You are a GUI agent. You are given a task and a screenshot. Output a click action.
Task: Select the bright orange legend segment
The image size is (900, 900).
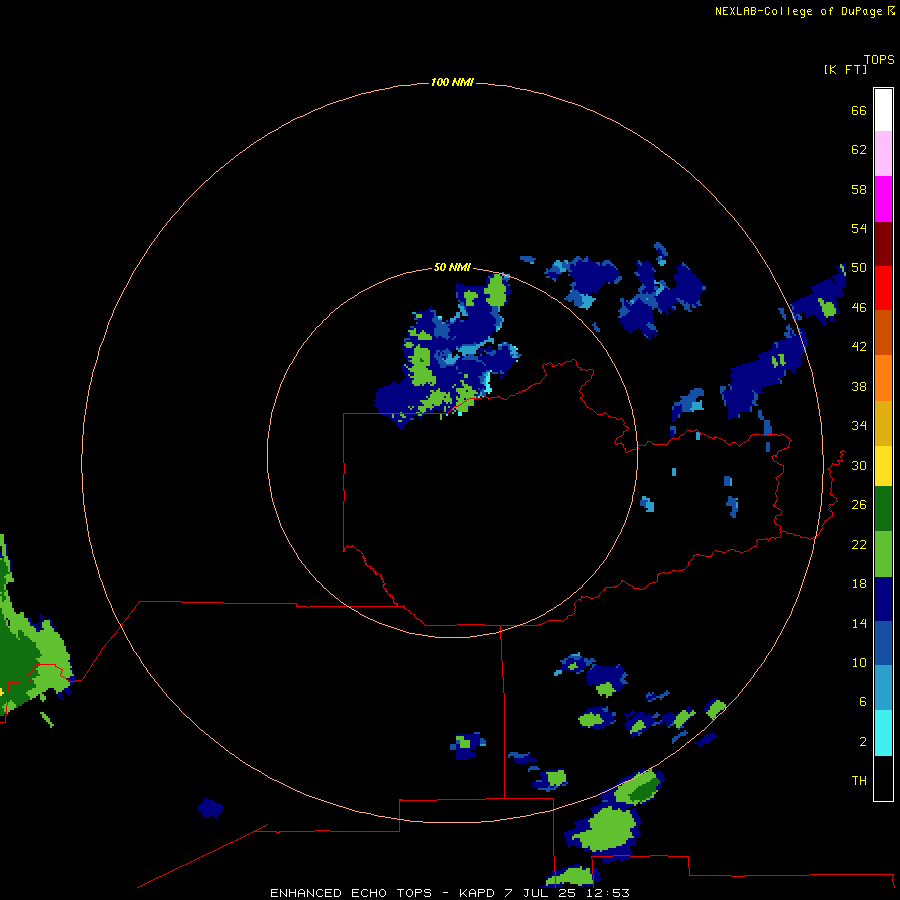883,378
